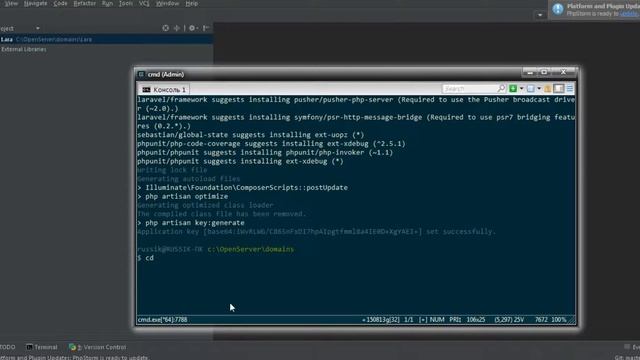Image resolution: width=640 pixels, height=360 pixels.
Task: Click the '$ cd' command prompt line
Action: [x=145, y=258]
